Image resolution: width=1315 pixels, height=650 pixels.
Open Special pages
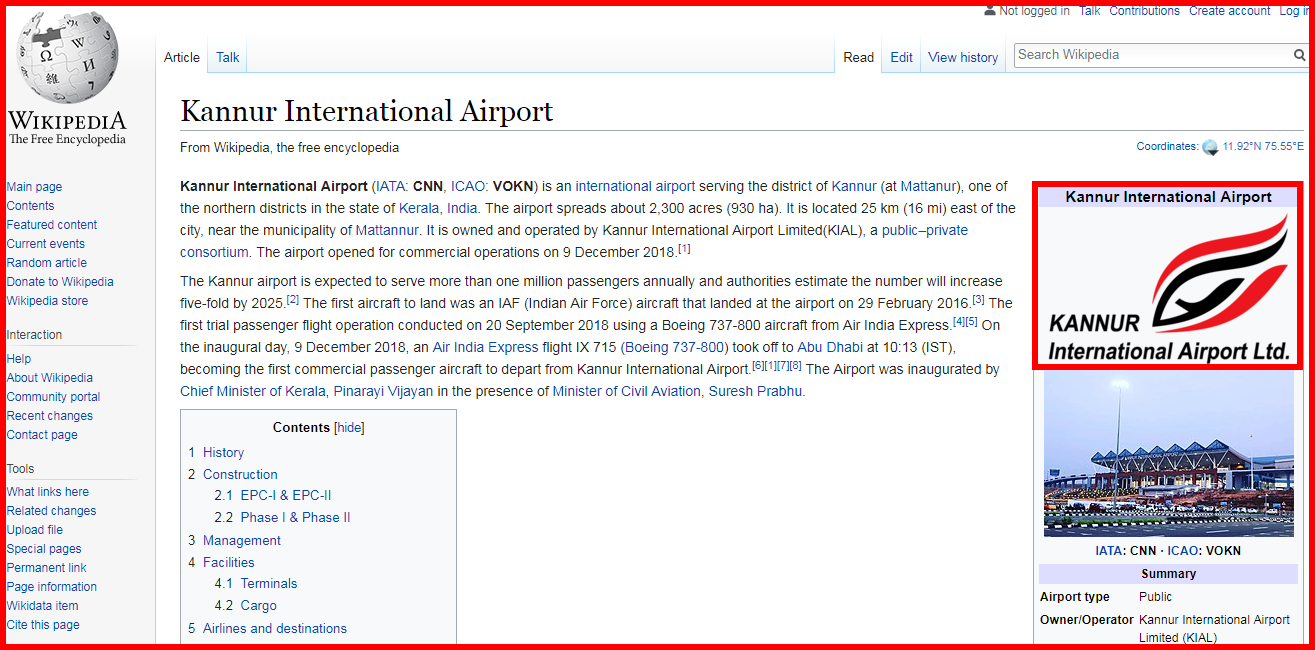(x=44, y=549)
